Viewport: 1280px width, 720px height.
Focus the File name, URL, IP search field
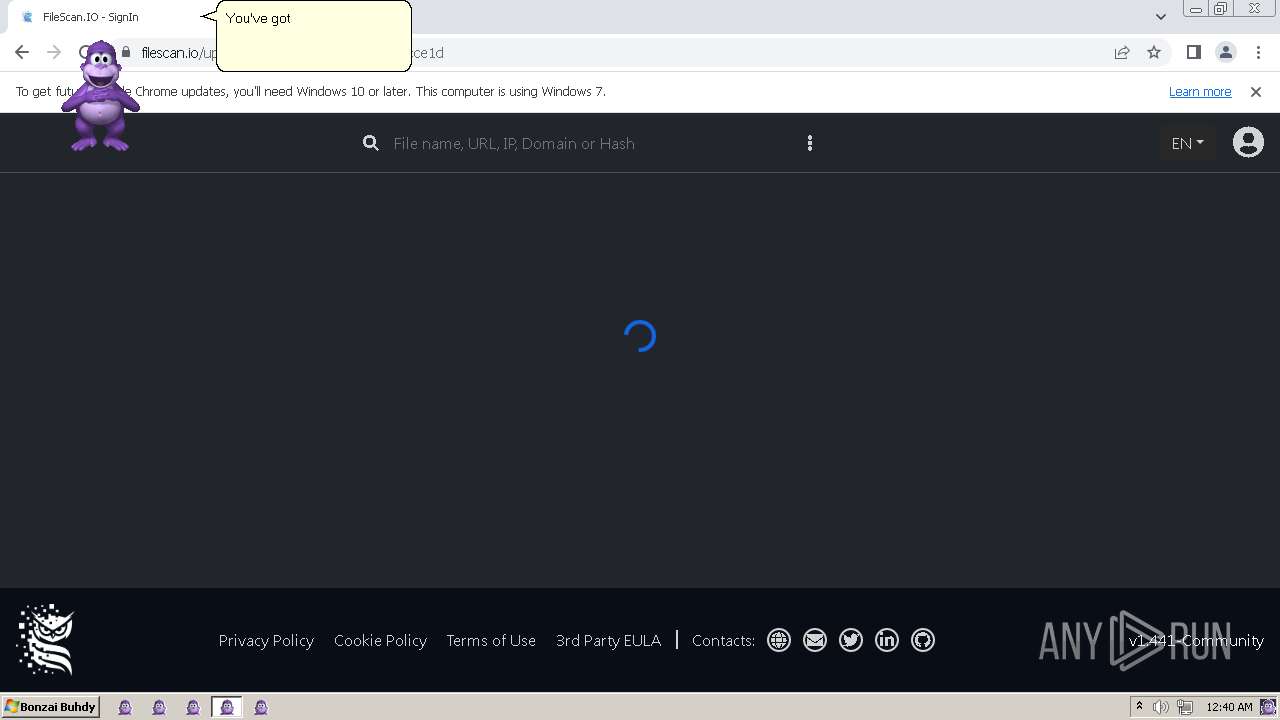pos(590,143)
